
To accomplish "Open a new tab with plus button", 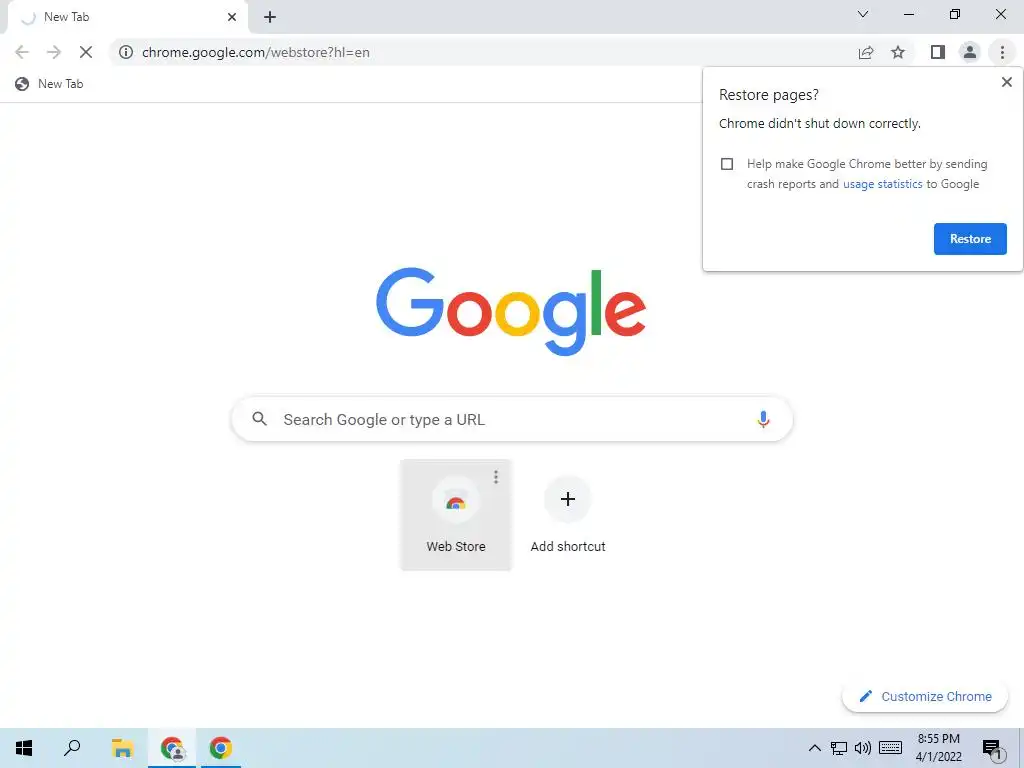I will (270, 17).
